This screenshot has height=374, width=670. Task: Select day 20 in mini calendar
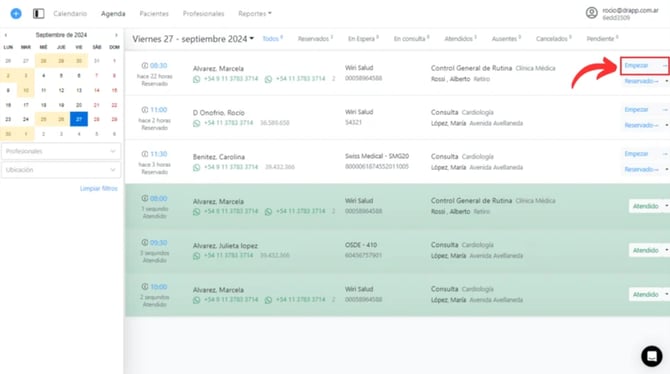coord(79,105)
